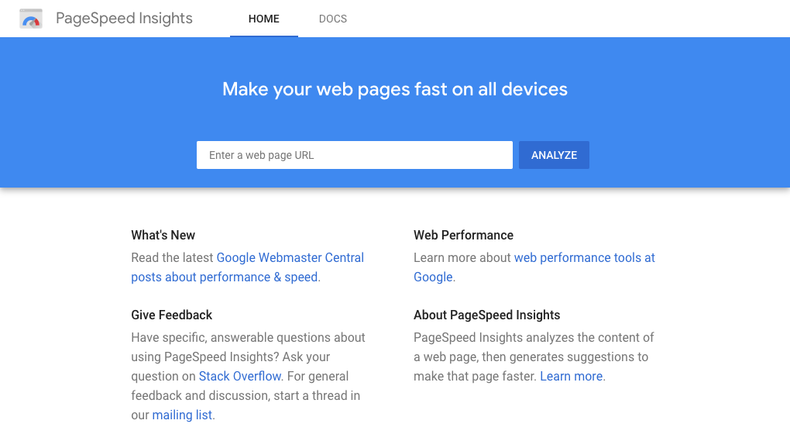Click the Give Feedback heading
Viewport: 790px width, 434px height.
click(171, 315)
